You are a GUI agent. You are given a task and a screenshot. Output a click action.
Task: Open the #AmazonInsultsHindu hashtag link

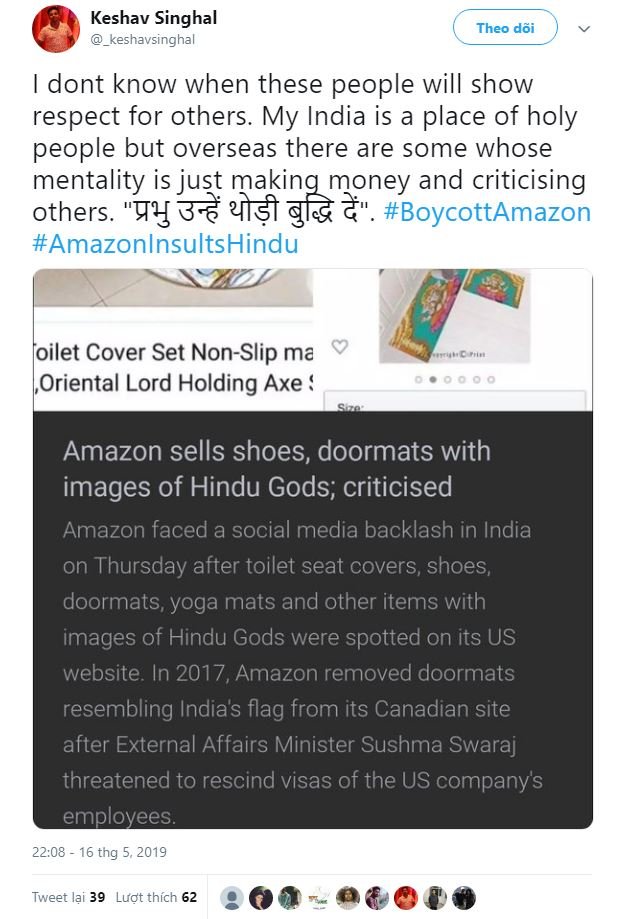pyautogui.click(x=165, y=244)
